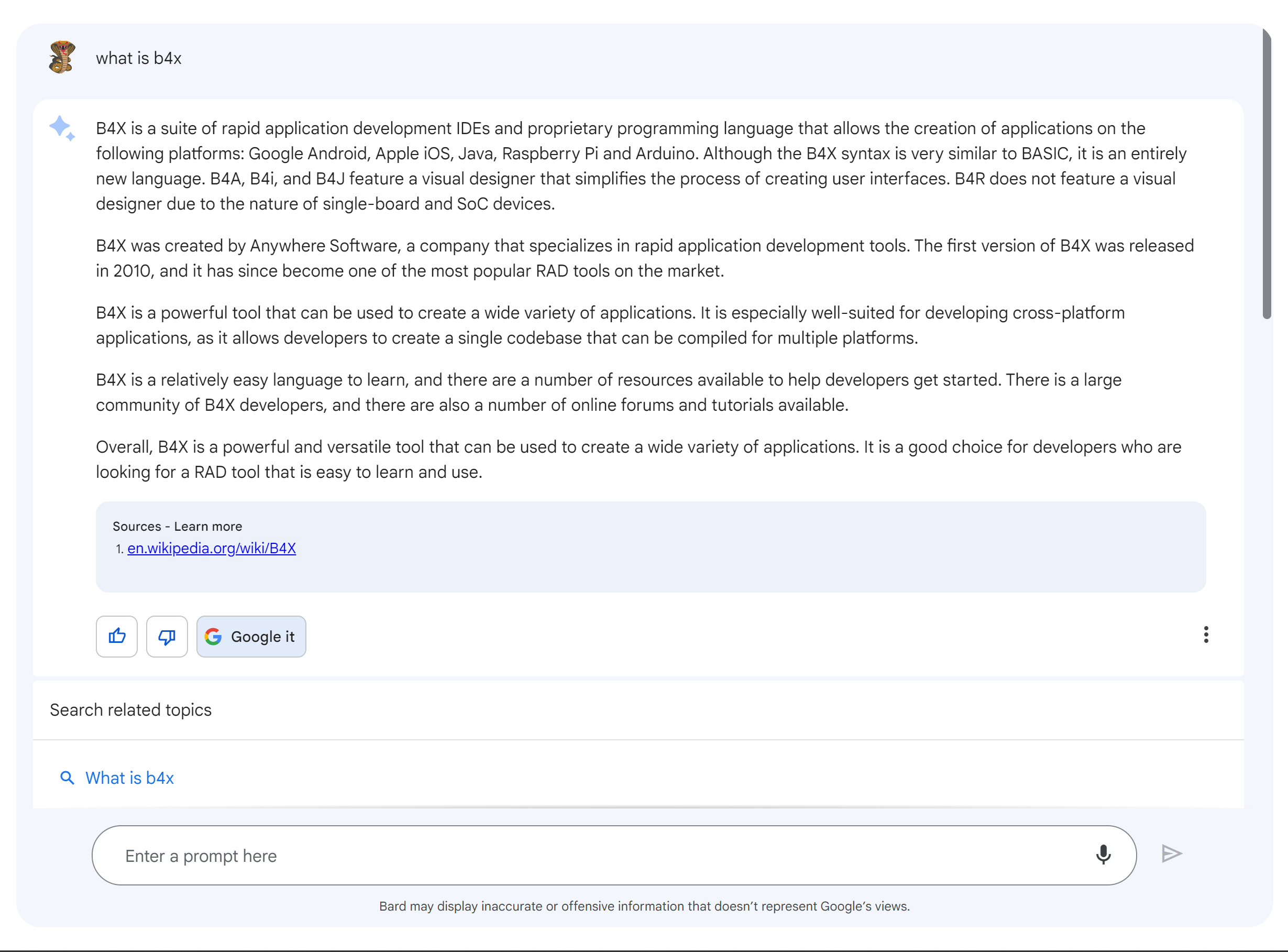The width and height of the screenshot is (1288, 952).
Task: Click the cobra user avatar icon
Action: [x=62, y=57]
